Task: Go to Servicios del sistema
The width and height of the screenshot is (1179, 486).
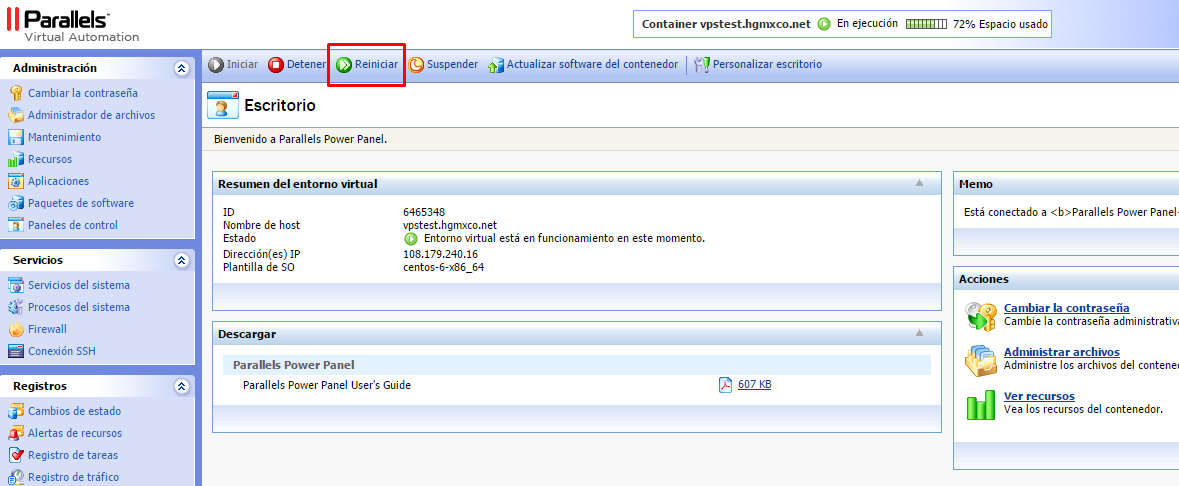Action: (x=79, y=285)
